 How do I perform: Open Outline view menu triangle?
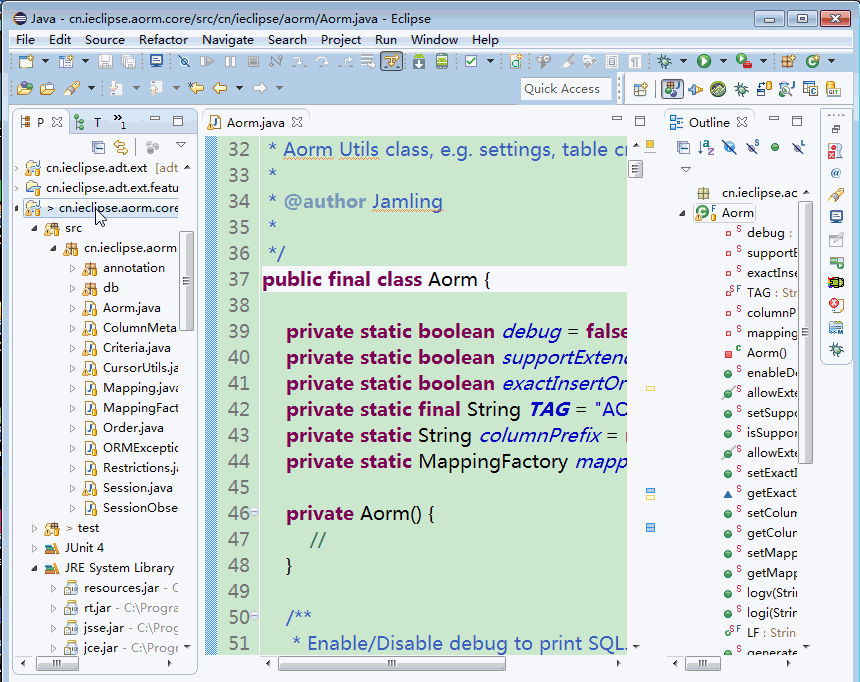[x=686, y=170]
